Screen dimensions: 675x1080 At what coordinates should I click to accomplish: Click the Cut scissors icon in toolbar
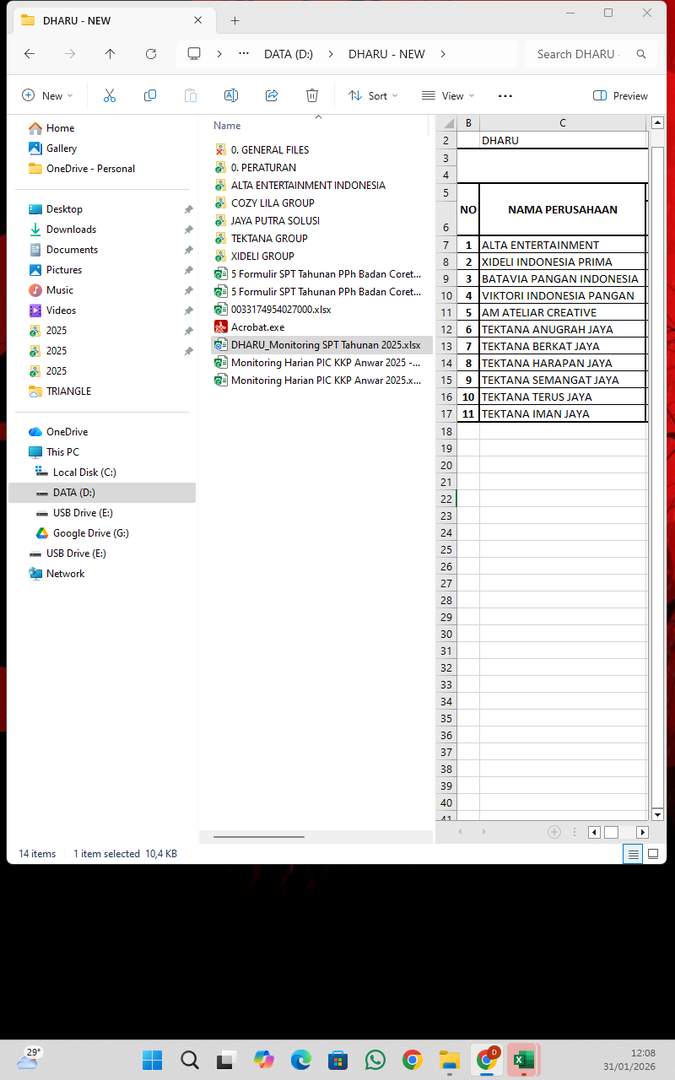110,96
